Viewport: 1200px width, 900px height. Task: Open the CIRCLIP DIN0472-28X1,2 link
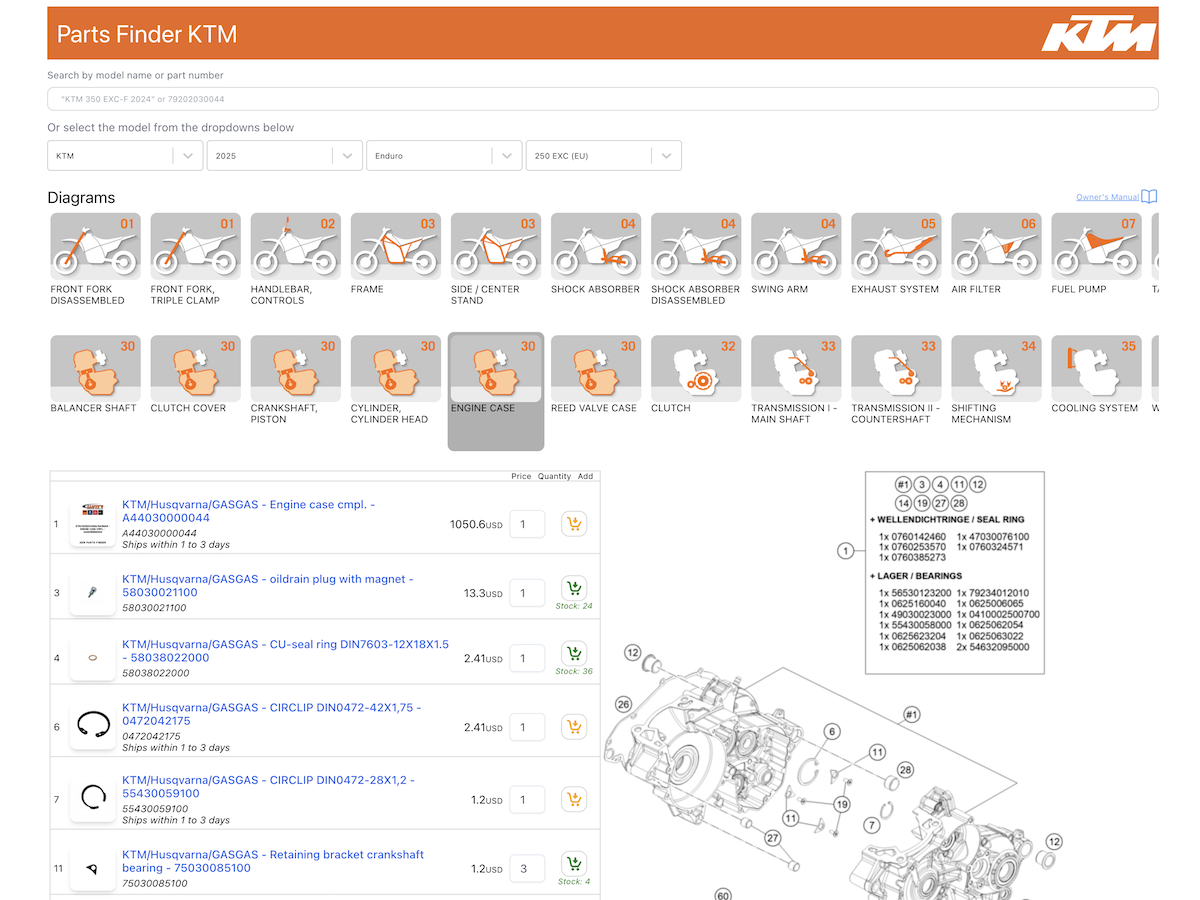tap(268, 786)
